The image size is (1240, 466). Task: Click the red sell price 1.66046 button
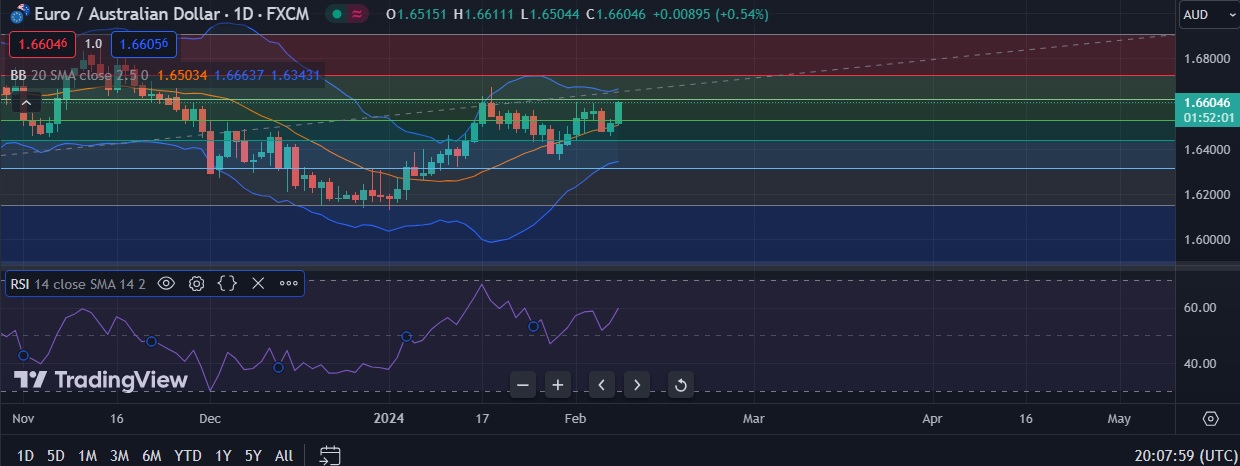(x=41, y=44)
